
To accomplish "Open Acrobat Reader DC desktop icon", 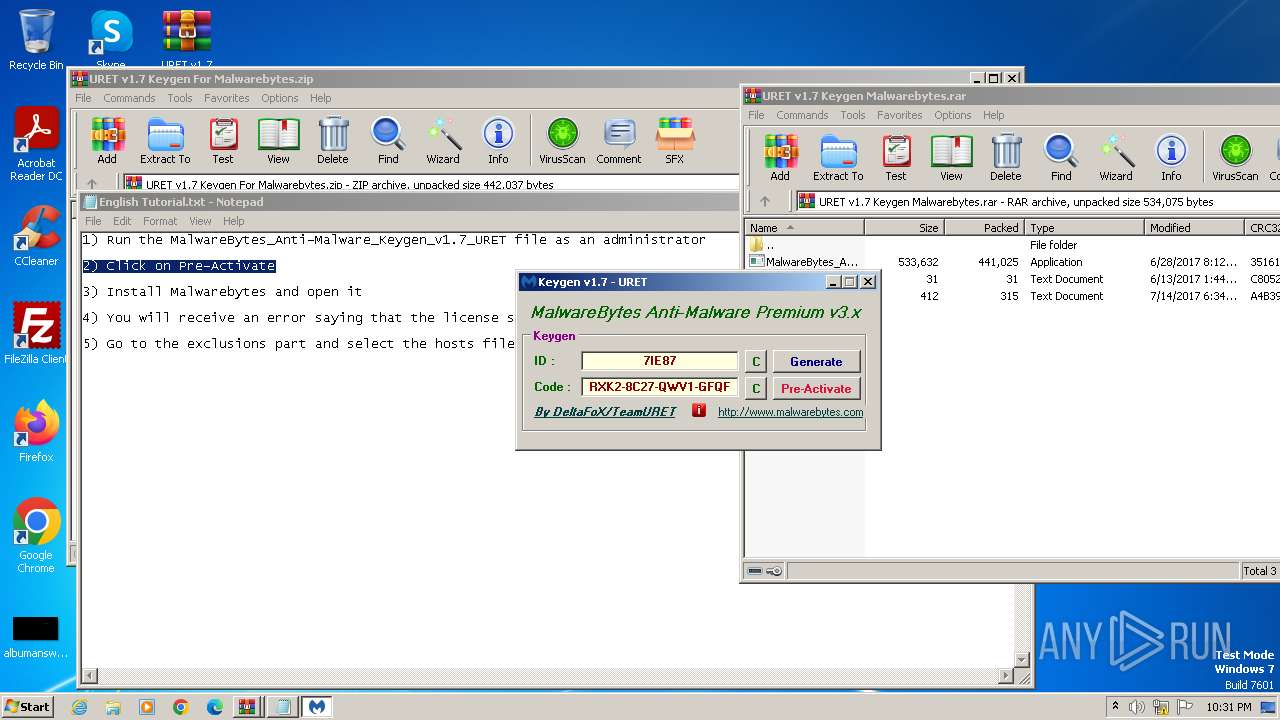I will click(36, 144).
